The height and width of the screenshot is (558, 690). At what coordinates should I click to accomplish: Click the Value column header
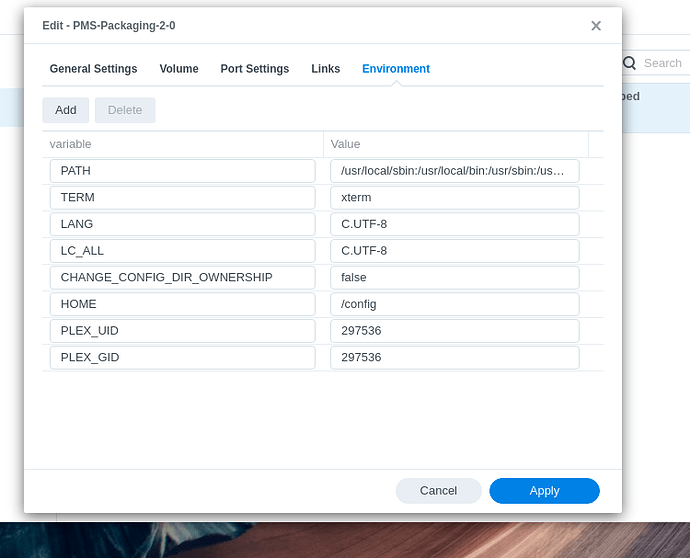(456, 144)
